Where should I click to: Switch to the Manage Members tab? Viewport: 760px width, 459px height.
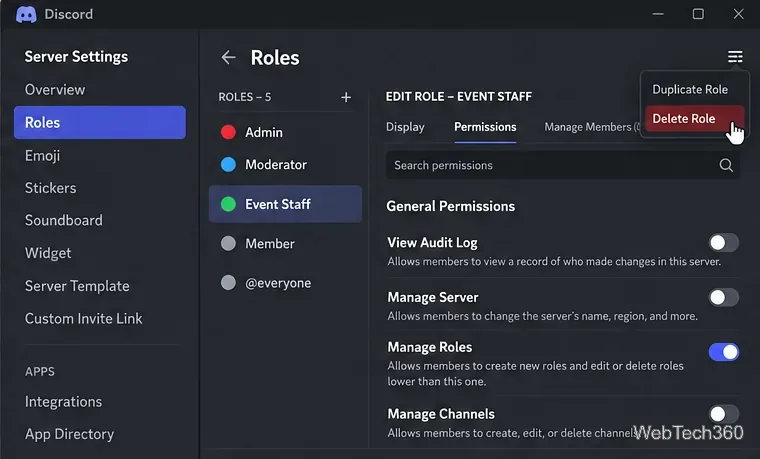[592, 127]
